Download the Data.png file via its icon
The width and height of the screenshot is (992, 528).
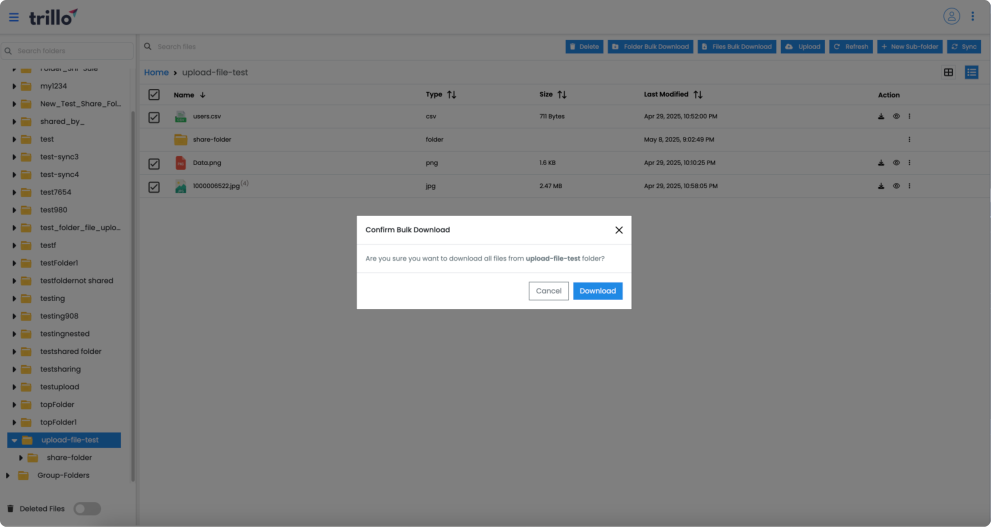pyautogui.click(x=881, y=163)
